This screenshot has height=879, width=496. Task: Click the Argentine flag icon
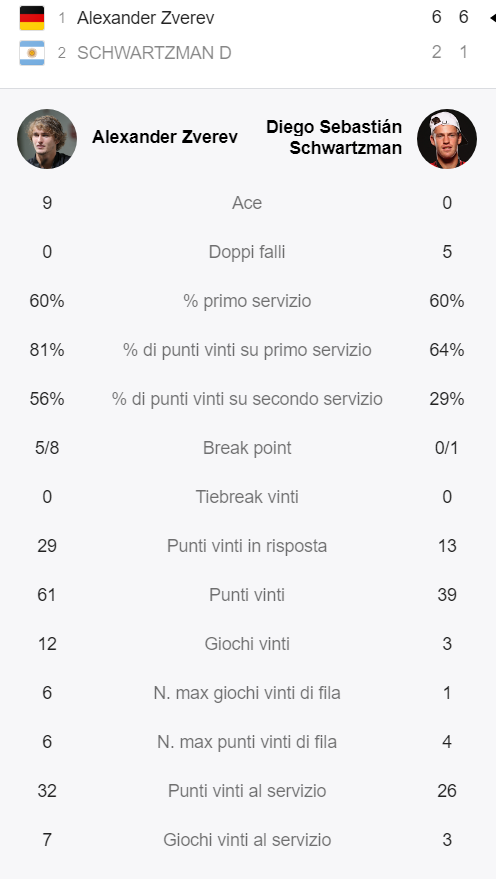pyautogui.click(x=32, y=53)
